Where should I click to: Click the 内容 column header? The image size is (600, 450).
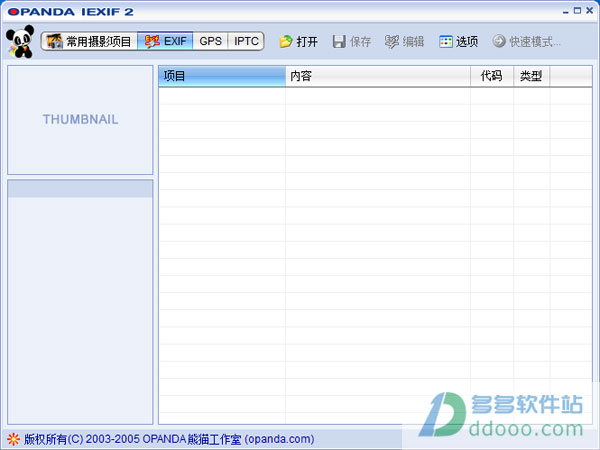[378, 76]
